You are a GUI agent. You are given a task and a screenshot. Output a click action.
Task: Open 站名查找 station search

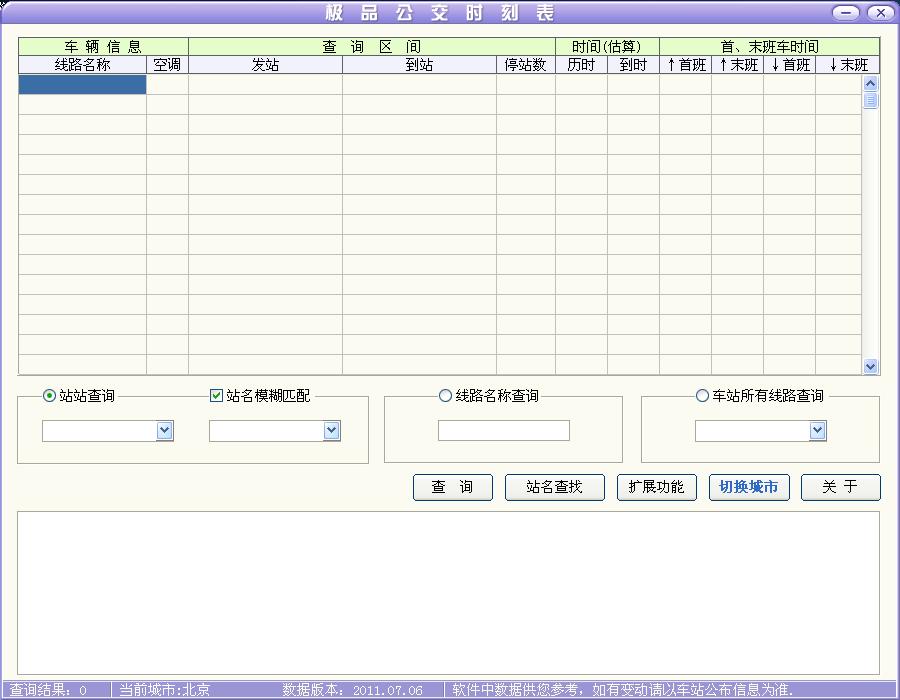point(554,487)
